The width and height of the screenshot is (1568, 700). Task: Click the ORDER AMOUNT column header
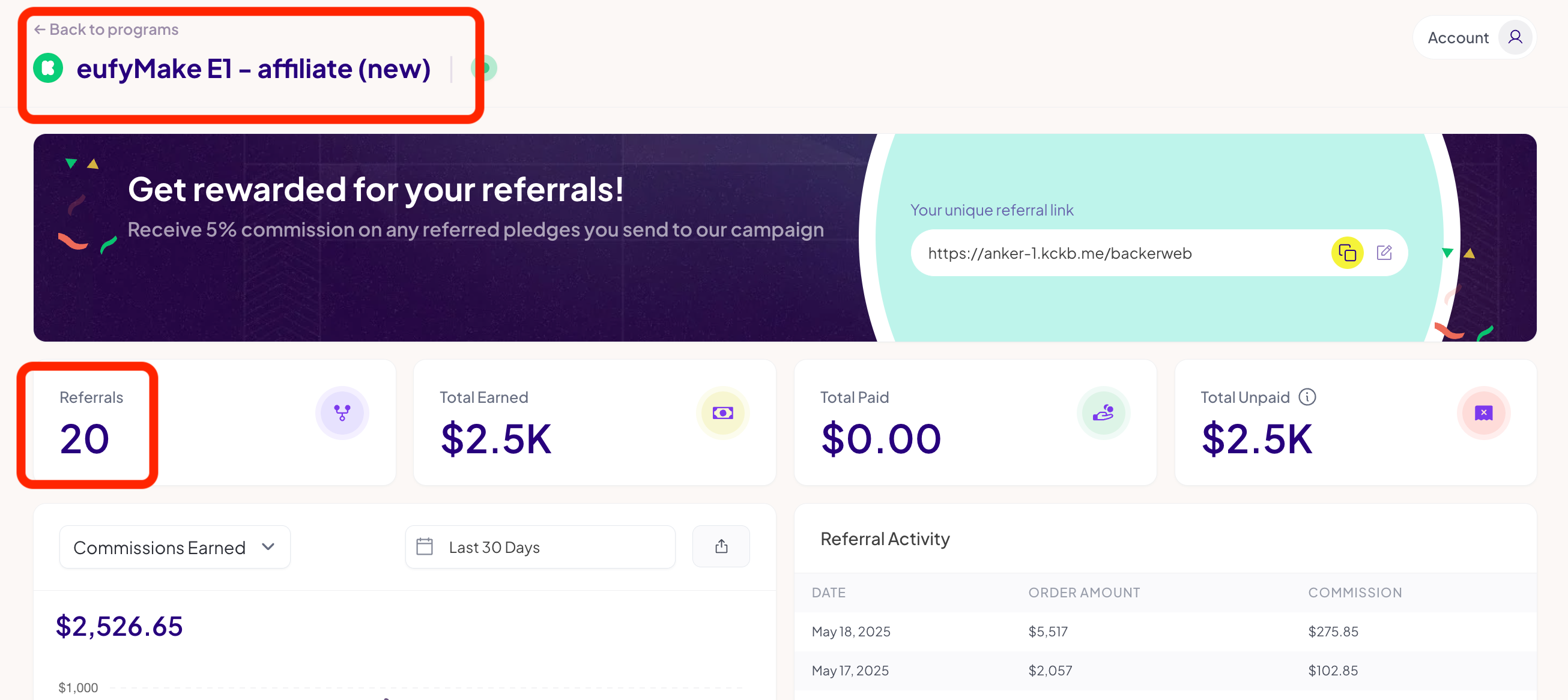pyautogui.click(x=1083, y=593)
